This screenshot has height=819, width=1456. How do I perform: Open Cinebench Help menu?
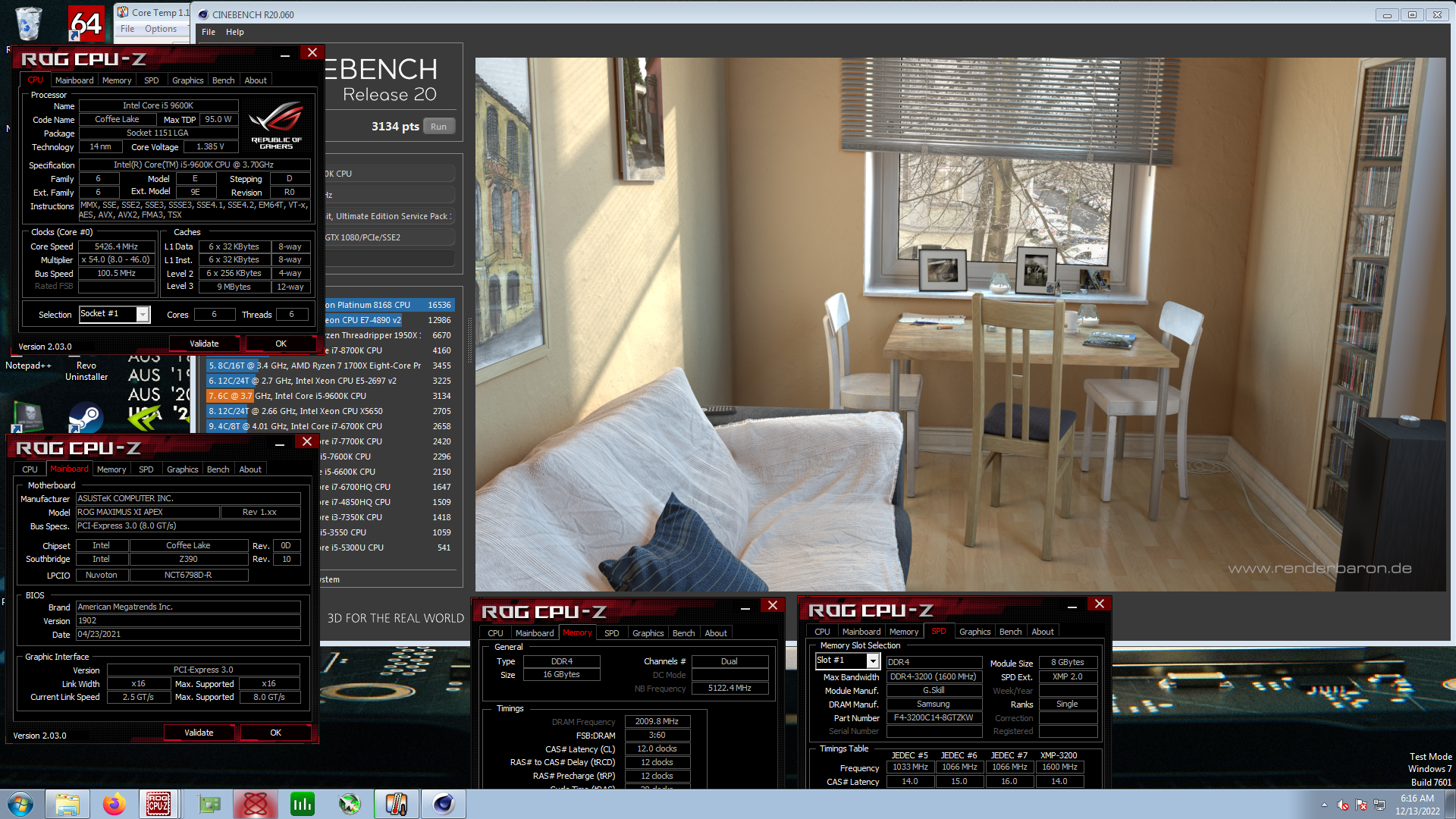(x=235, y=32)
